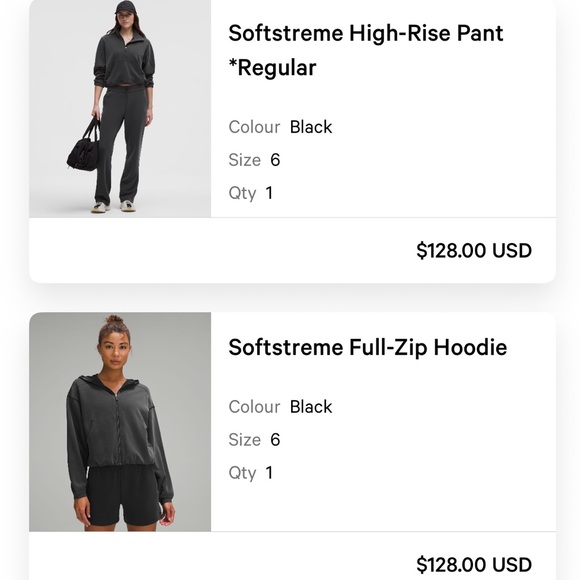Open the Softstreme High-Rise Pant product image
Viewport: 580px width, 580px height.
120,109
